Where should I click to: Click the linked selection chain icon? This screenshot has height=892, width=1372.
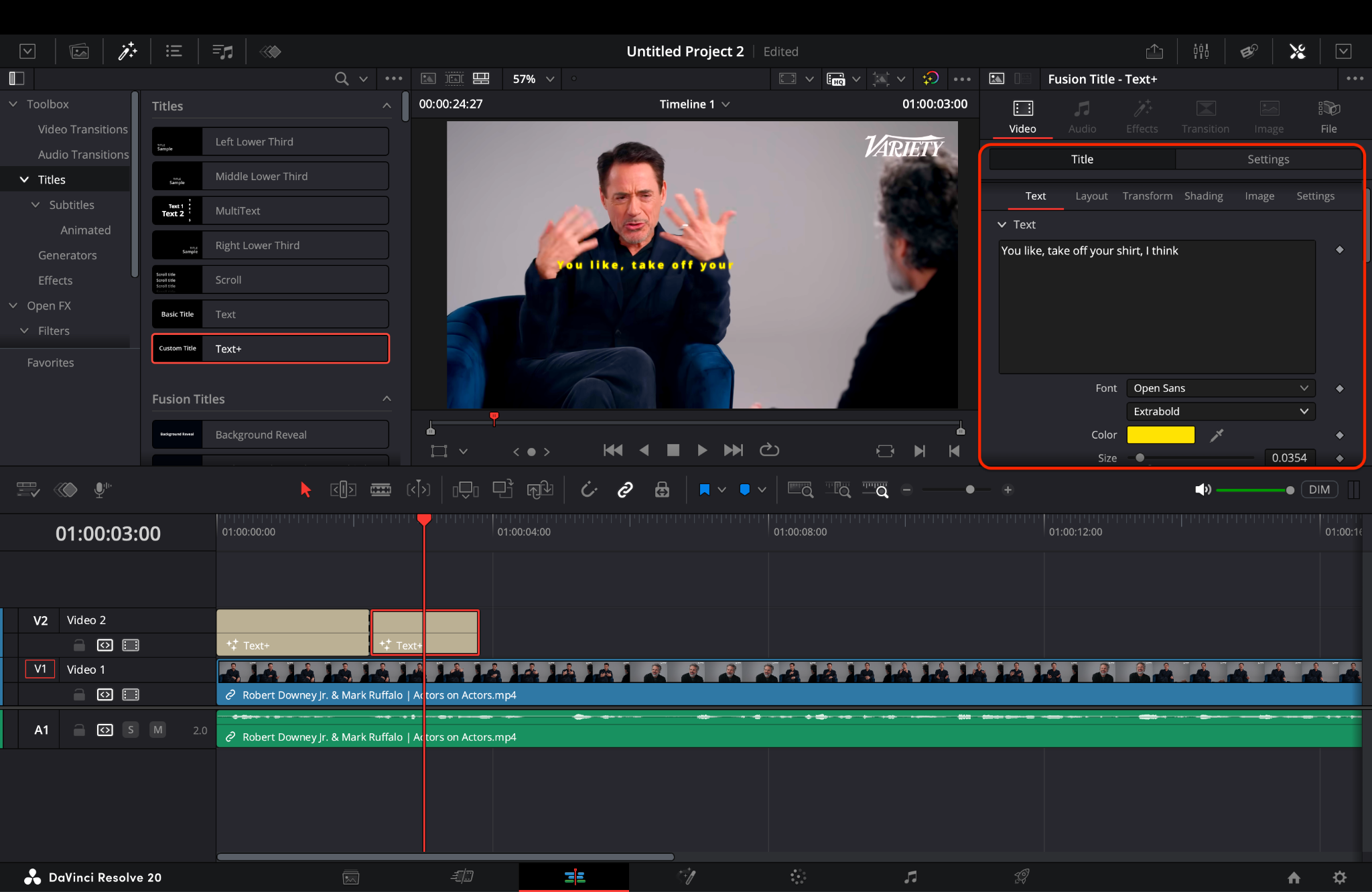click(x=625, y=490)
